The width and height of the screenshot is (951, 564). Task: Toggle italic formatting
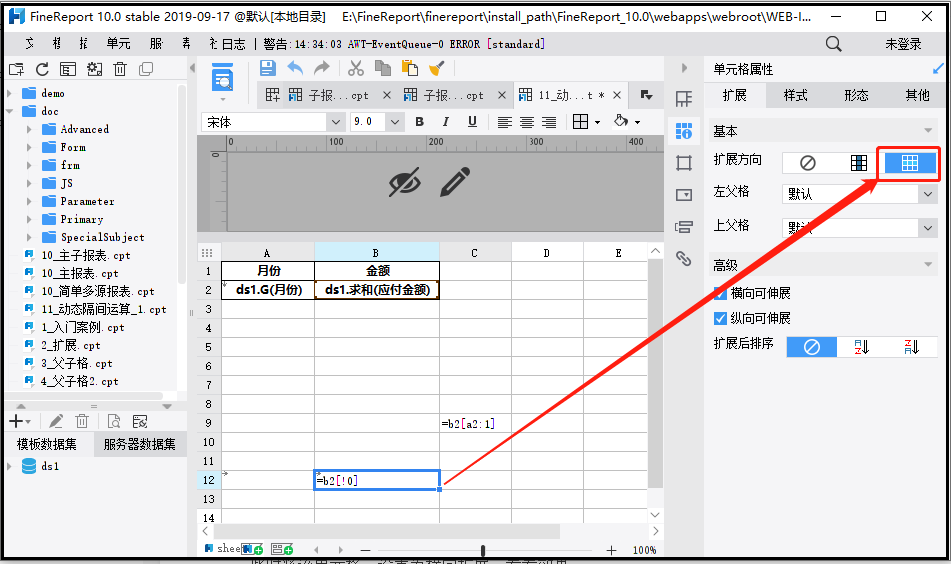(446, 122)
